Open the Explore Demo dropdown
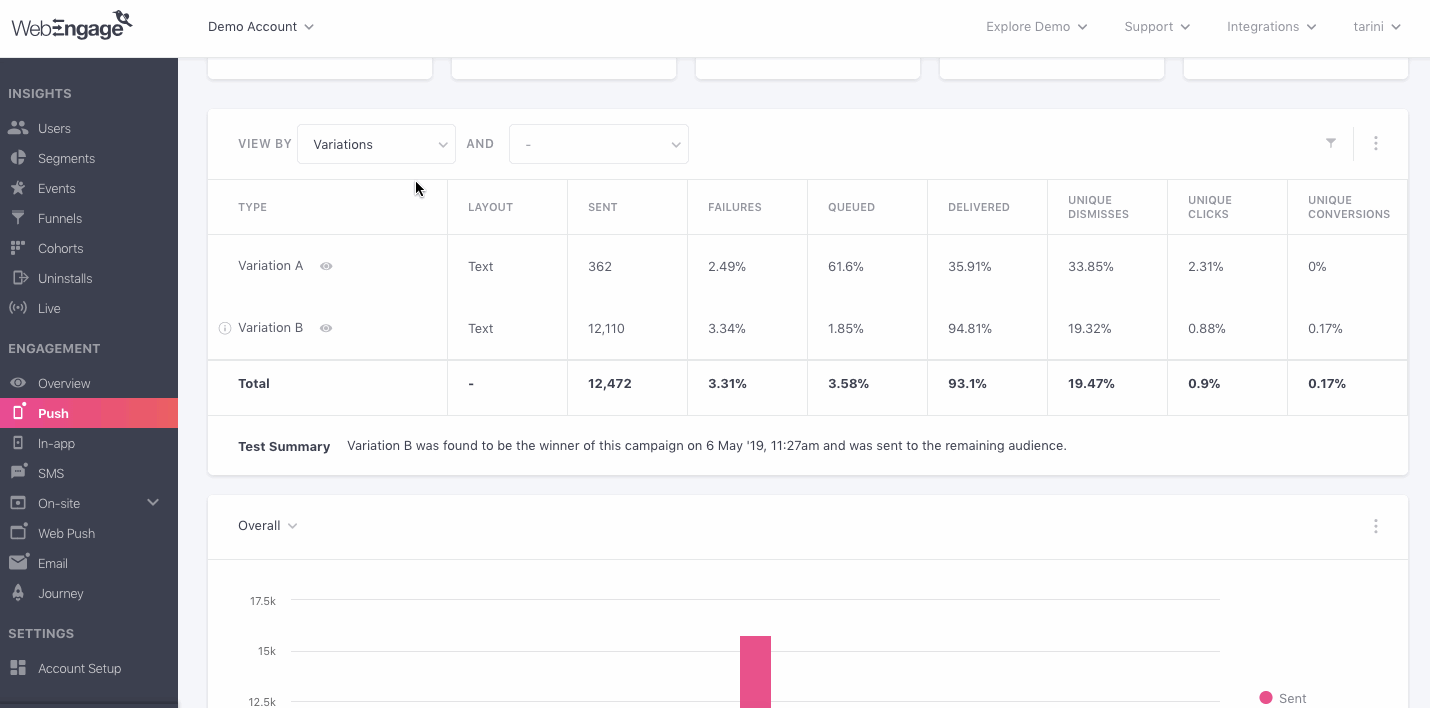The height and width of the screenshot is (708, 1430). [1036, 27]
